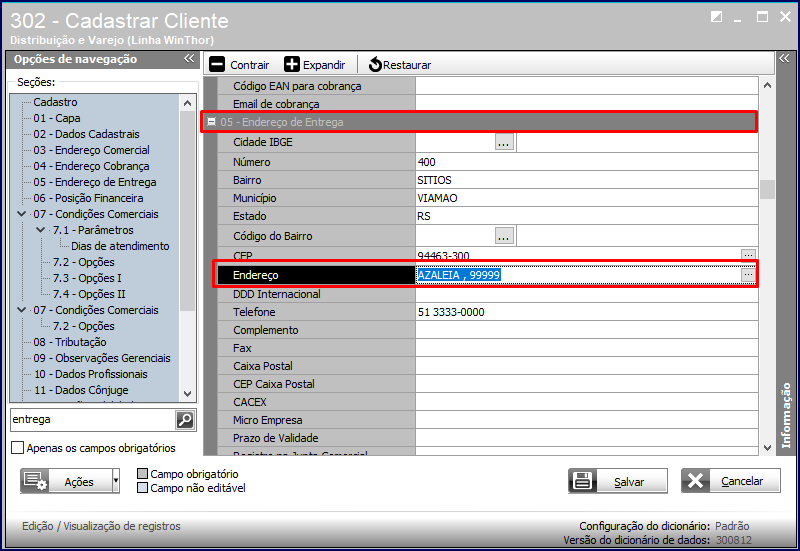Image resolution: width=800 pixels, height=551 pixels.
Task: Collapse second 07 - Condições Comerciais node
Action: [22, 310]
